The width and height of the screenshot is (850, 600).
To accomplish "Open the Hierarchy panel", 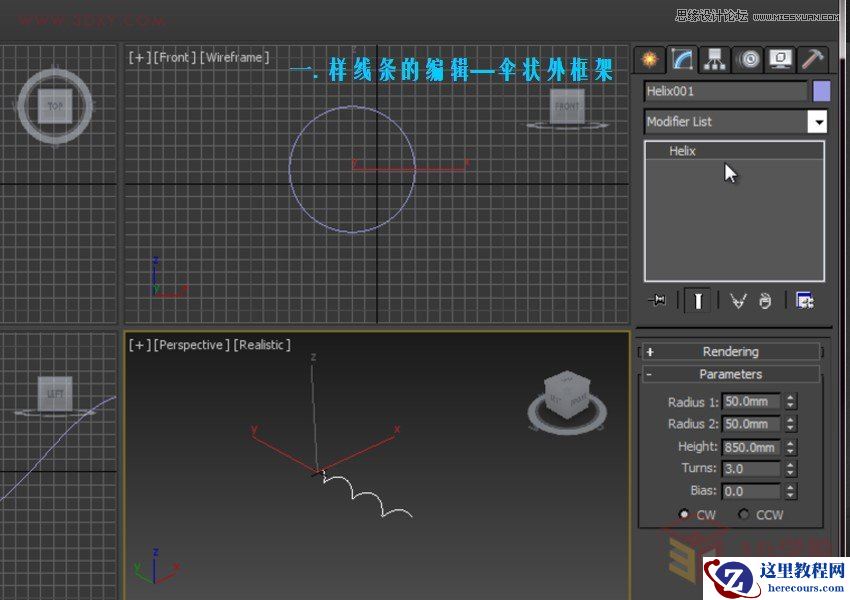I will point(713,60).
